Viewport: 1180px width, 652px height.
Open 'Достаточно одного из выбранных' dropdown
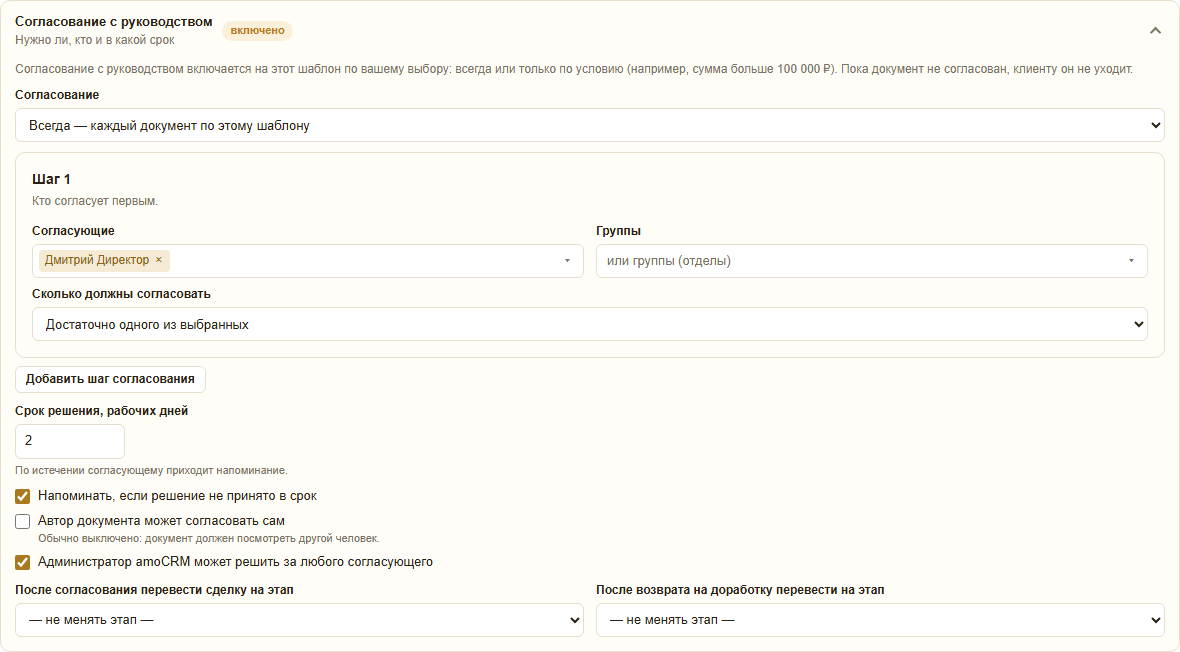tap(590, 324)
